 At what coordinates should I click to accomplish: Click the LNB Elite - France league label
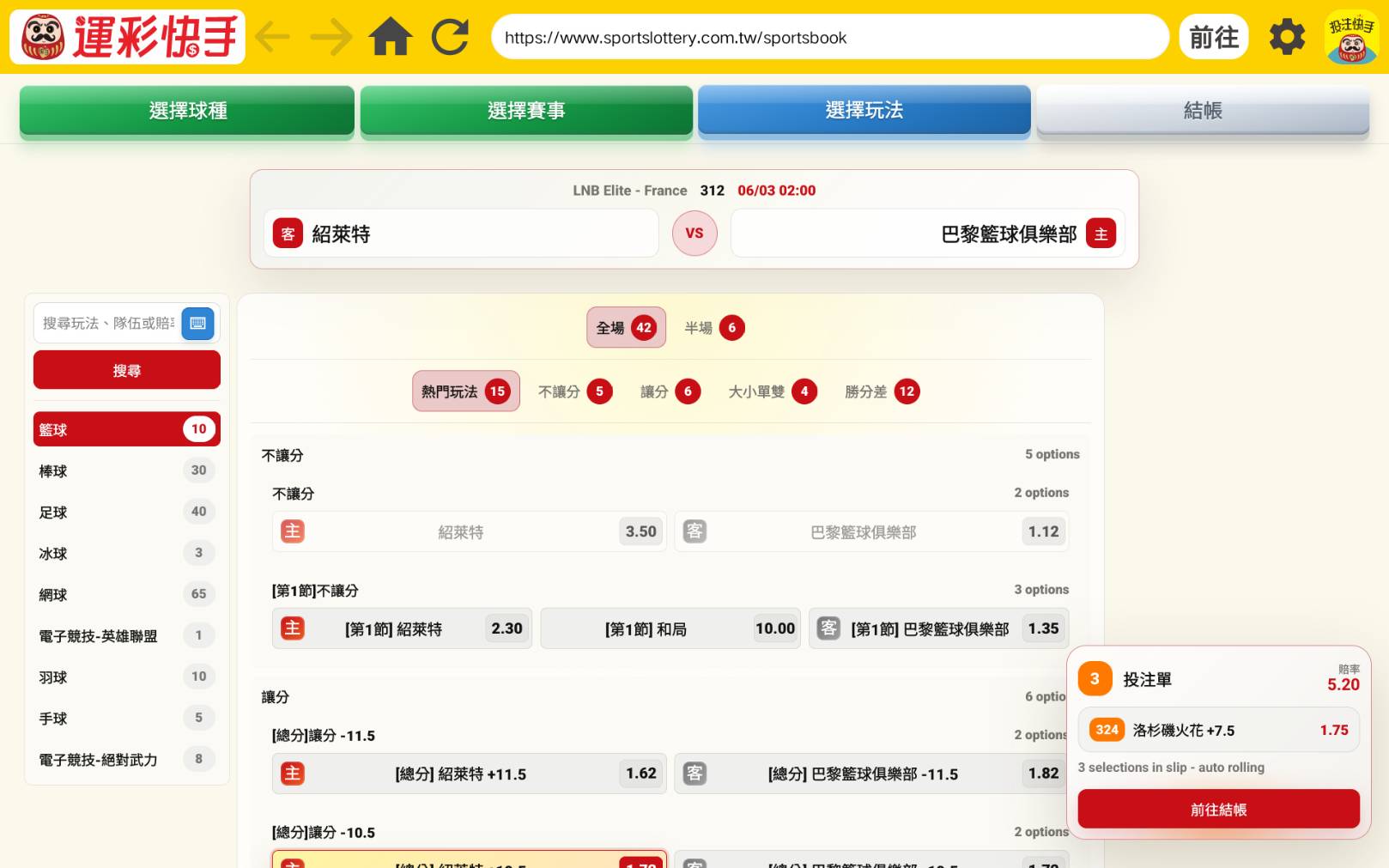[x=630, y=191]
